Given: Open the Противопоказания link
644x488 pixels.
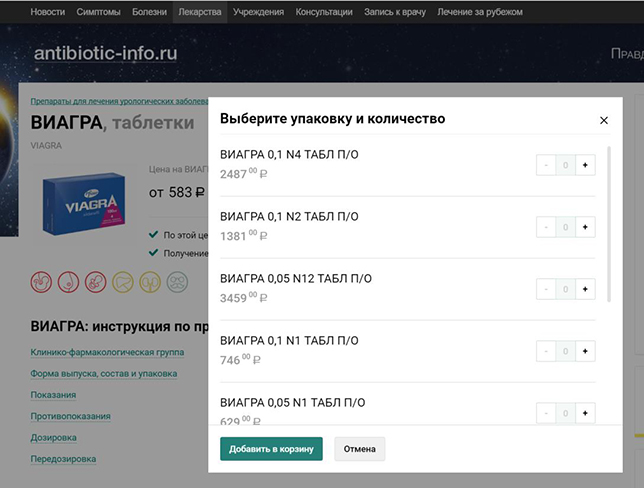Looking at the screenshot, I should [x=71, y=417].
